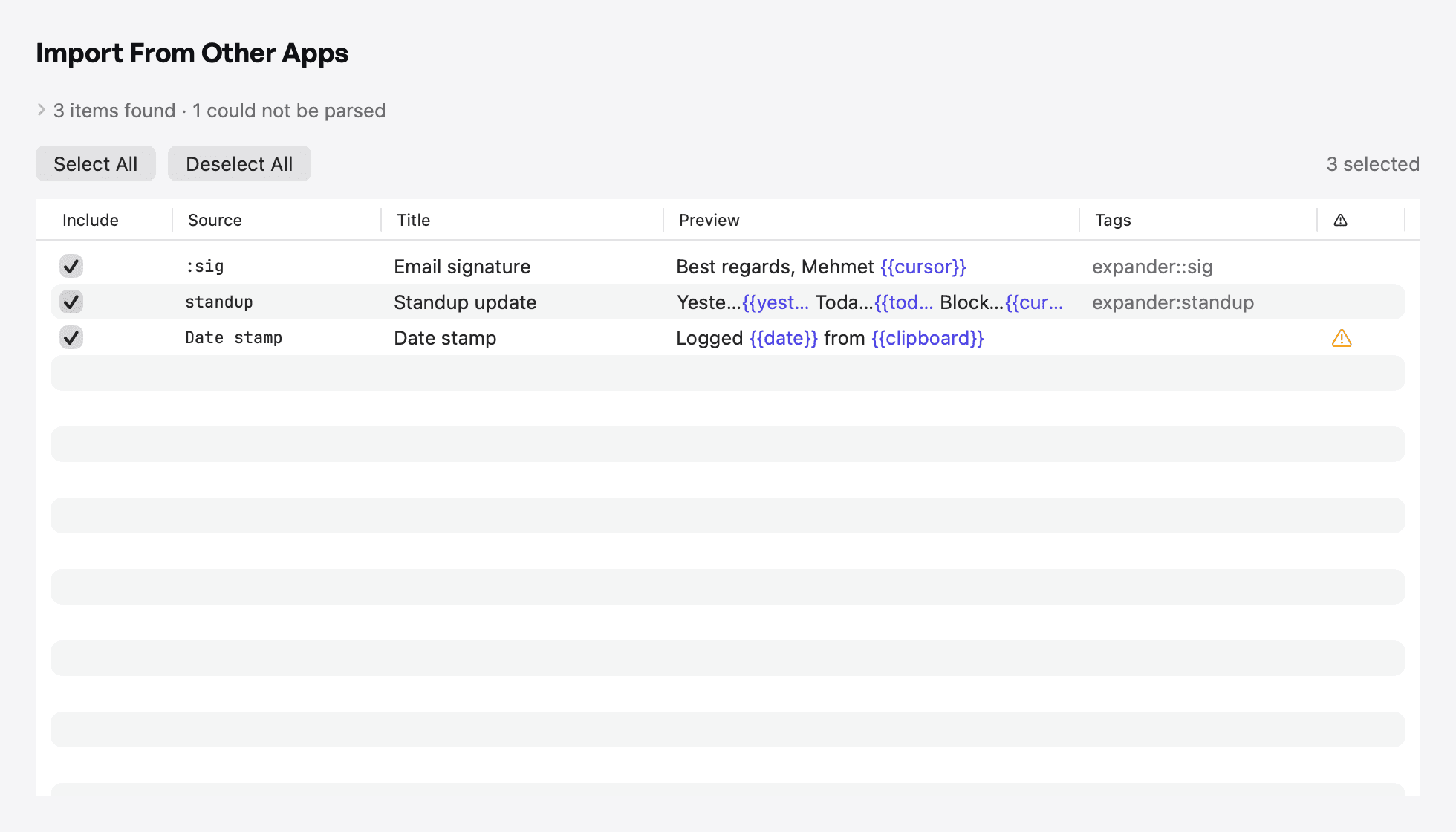The image size is (1456, 832).
Task: Click the Date stamp title cell
Action: click(x=445, y=338)
